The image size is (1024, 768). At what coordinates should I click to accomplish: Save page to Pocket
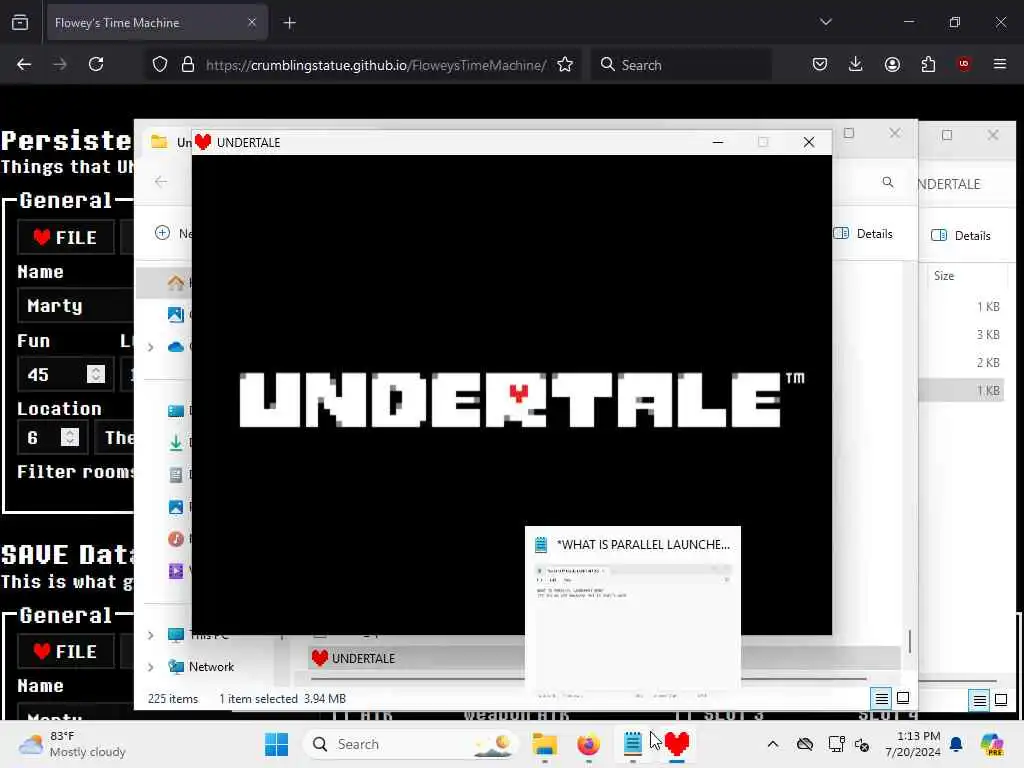820,64
